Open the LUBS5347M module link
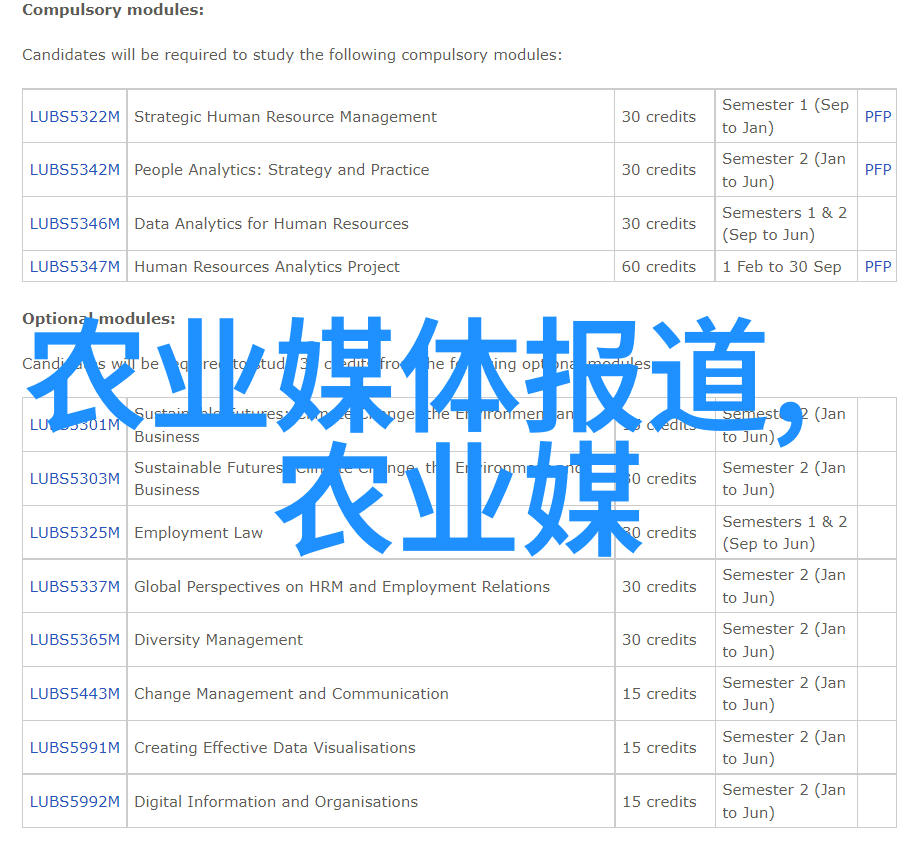This screenshot has height=845, width=916. (75, 266)
